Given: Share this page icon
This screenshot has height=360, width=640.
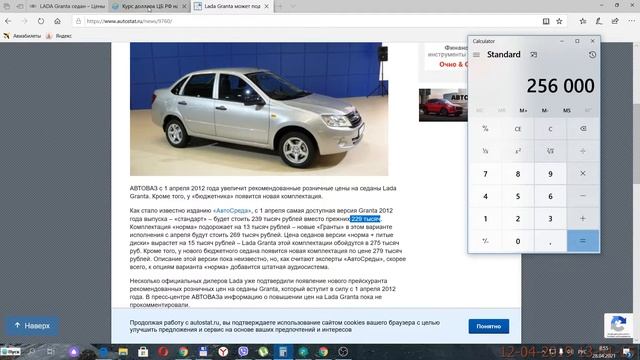Looking at the screenshot, I should point(615,21).
